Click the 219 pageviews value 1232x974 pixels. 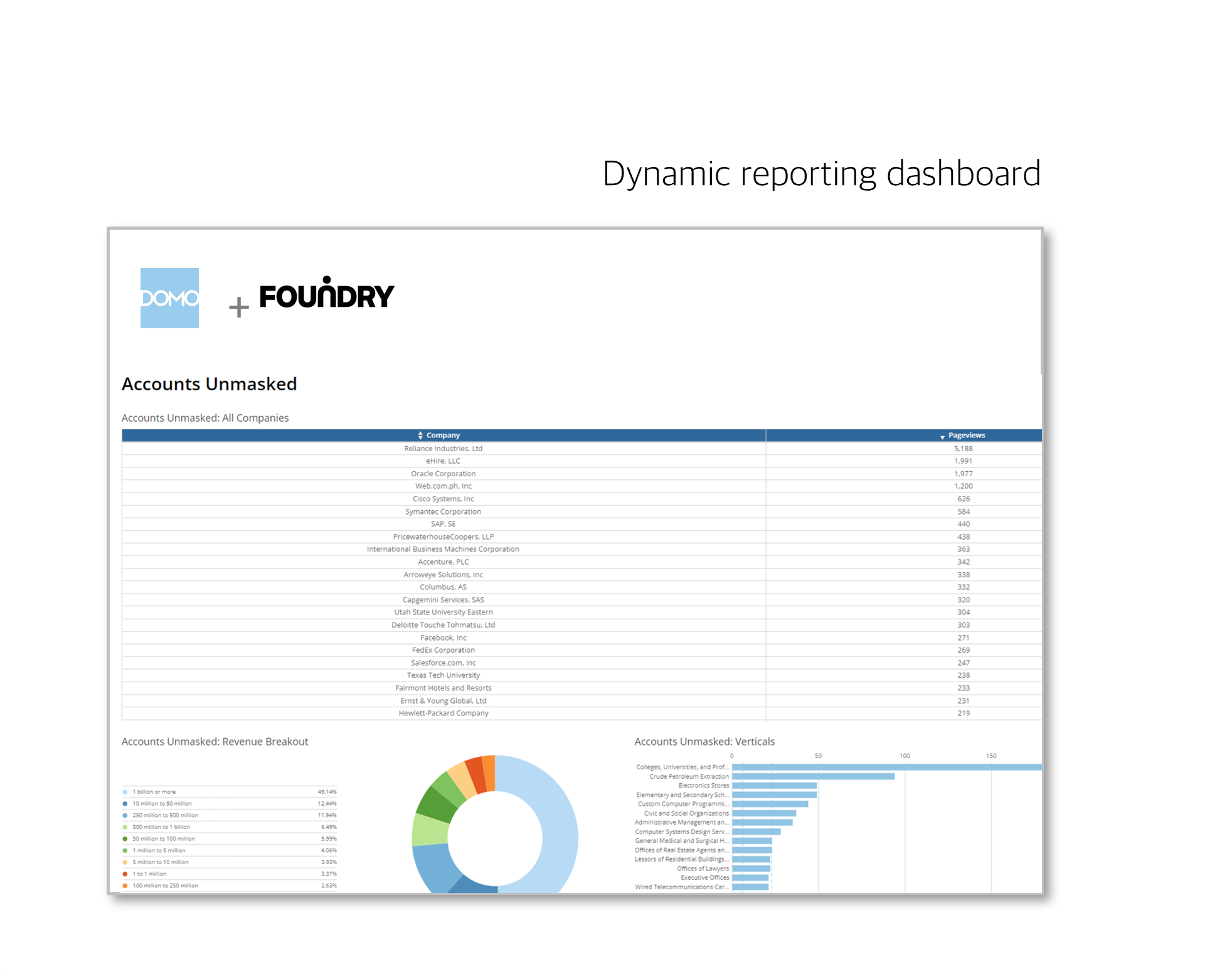pyautogui.click(x=964, y=714)
